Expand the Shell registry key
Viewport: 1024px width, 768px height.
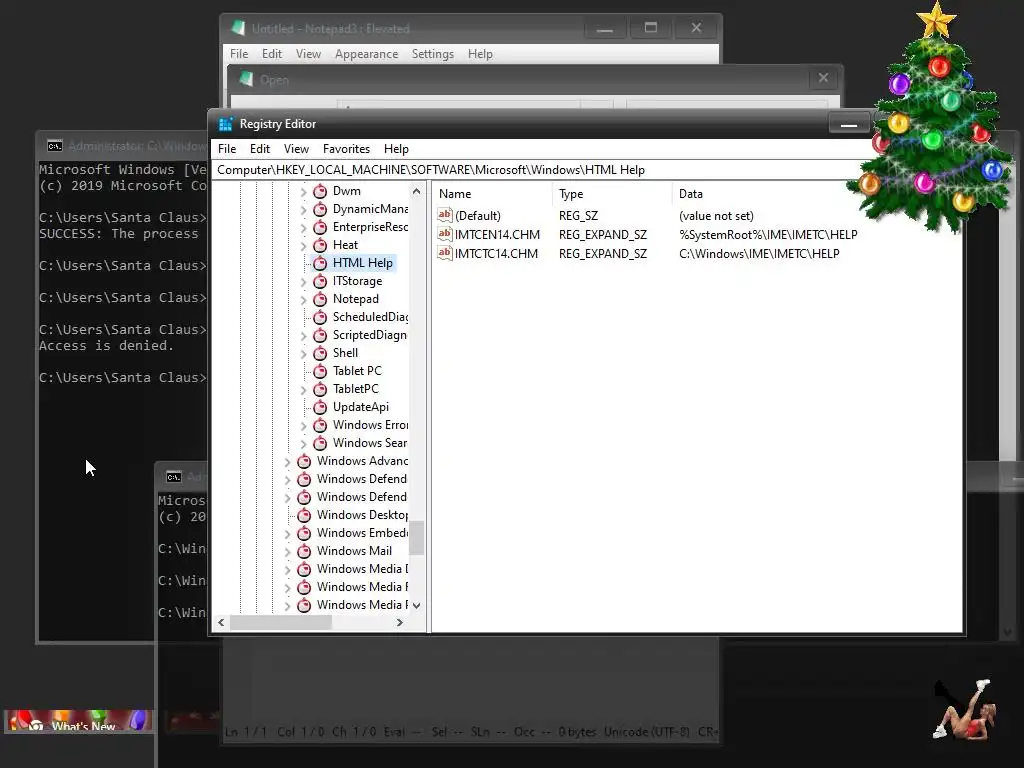(303, 353)
